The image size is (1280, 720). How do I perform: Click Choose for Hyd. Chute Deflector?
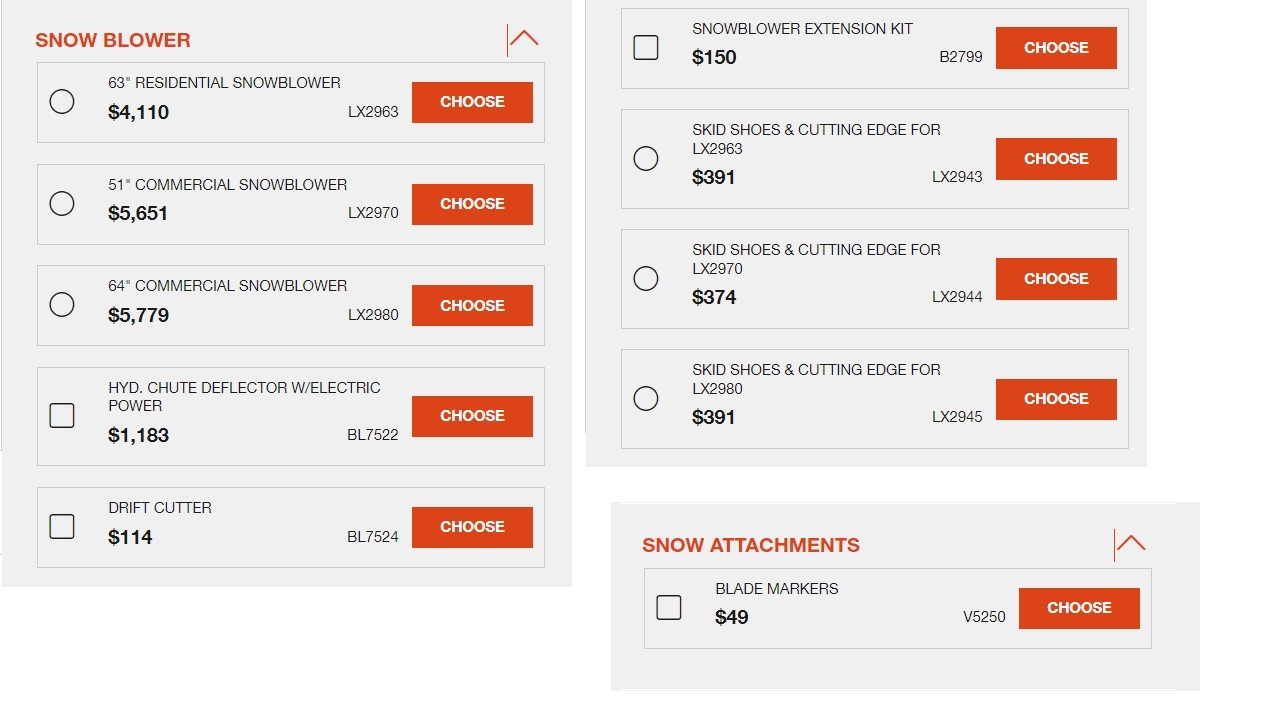(x=472, y=416)
